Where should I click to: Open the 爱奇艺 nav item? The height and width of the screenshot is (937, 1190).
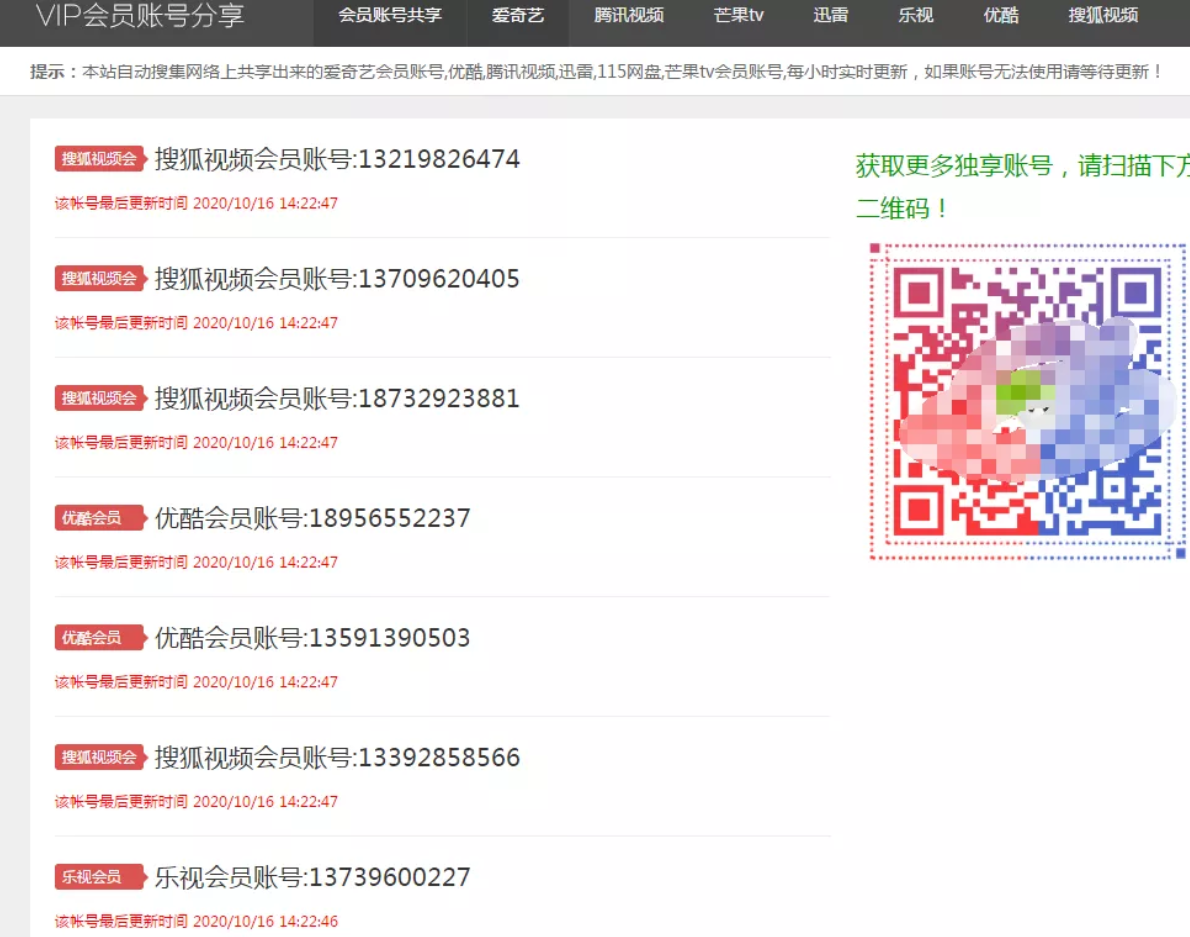[518, 15]
